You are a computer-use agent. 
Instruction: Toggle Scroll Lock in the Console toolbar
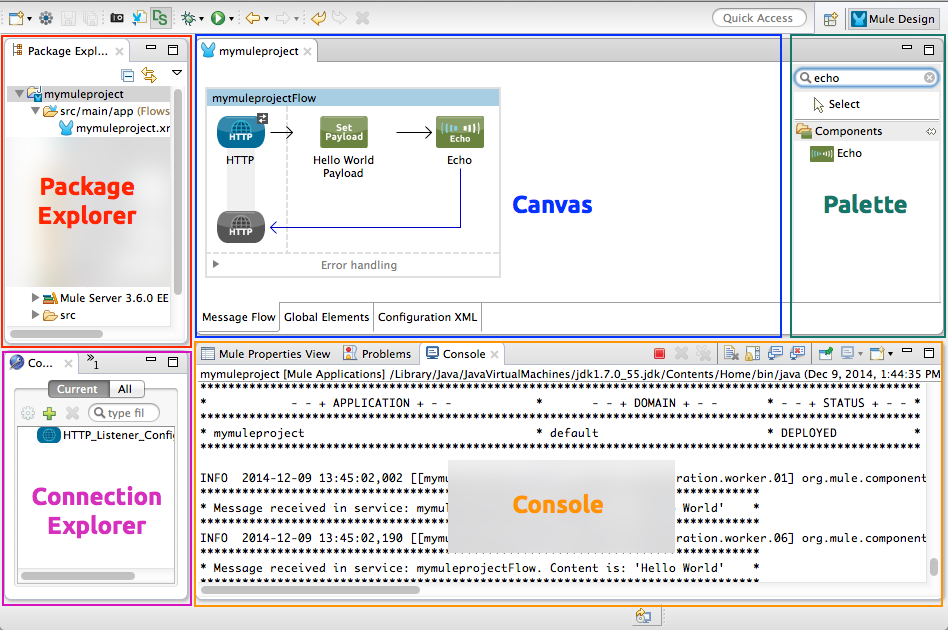tap(752, 353)
